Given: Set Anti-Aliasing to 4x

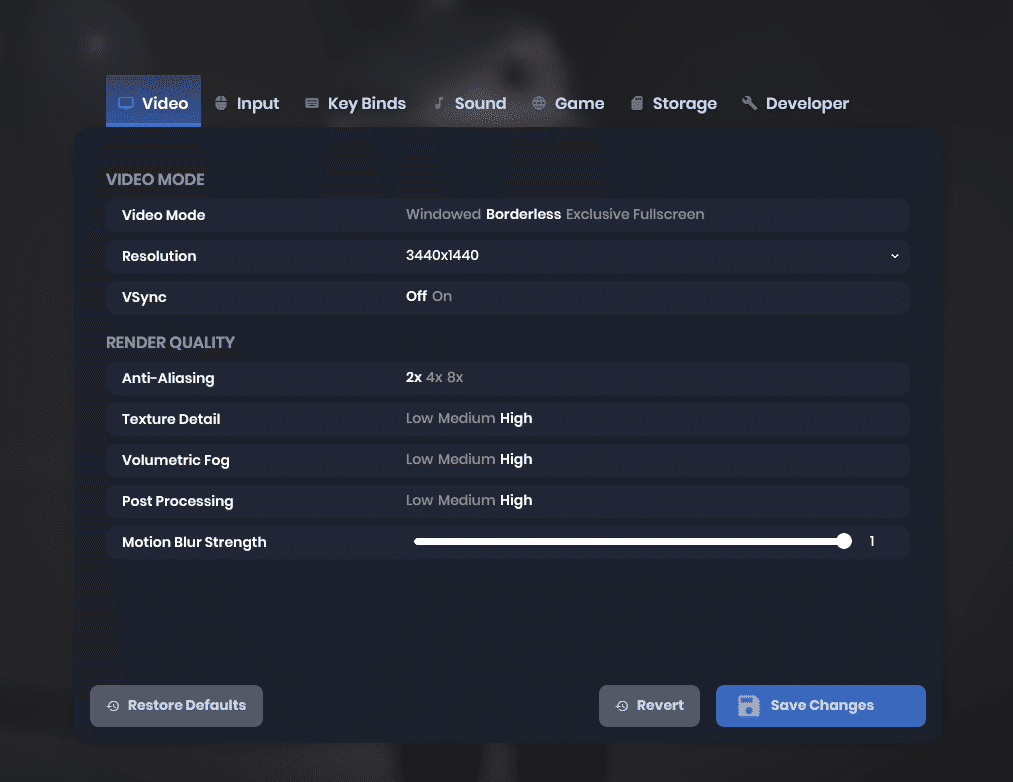Looking at the screenshot, I should coord(434,377).
